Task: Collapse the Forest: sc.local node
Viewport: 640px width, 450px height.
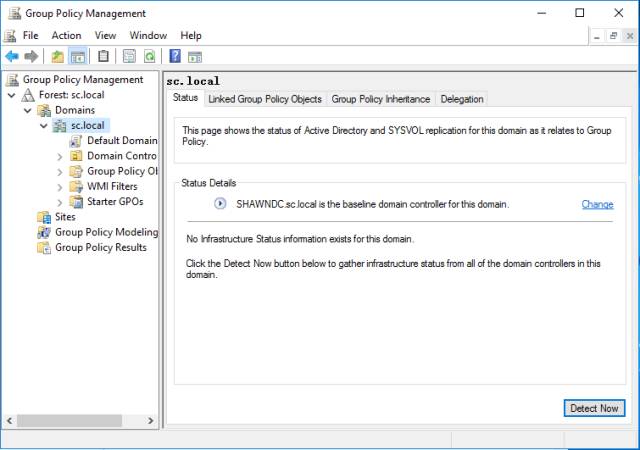Action: pyautogui.click(x=12, y=95)
